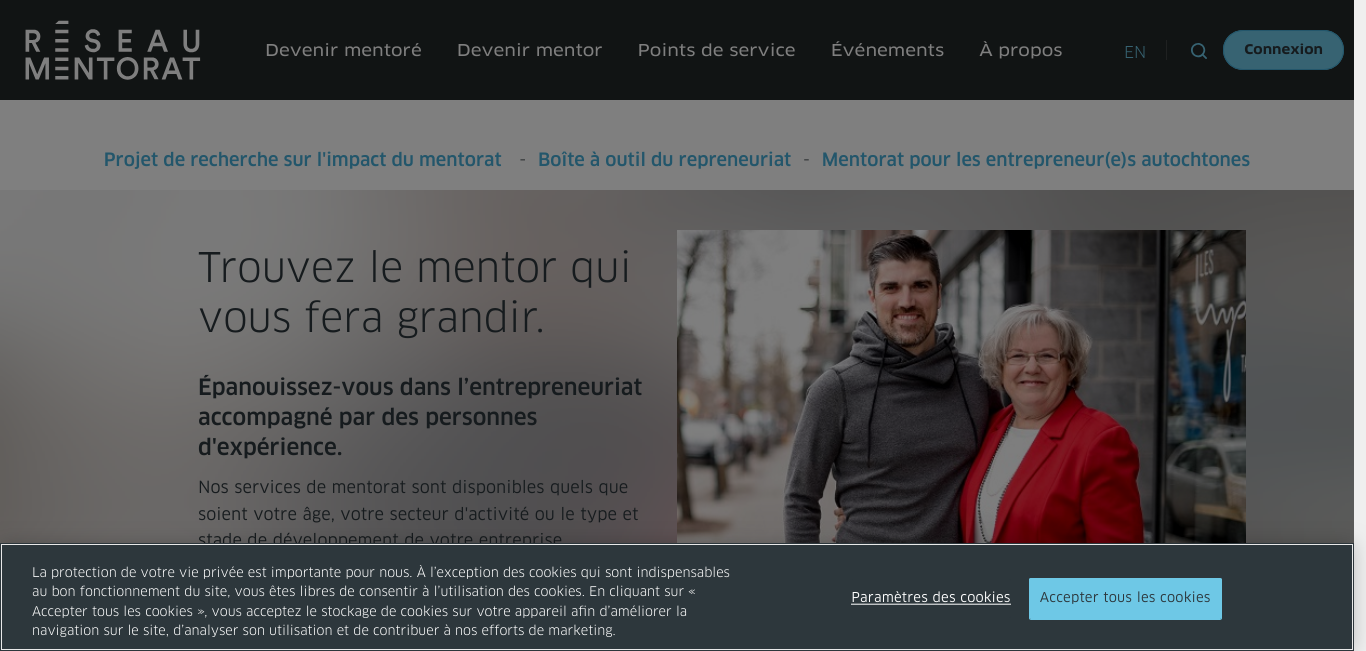Click the Connexion button
1366x651 pixels.
coord(1283,50)
